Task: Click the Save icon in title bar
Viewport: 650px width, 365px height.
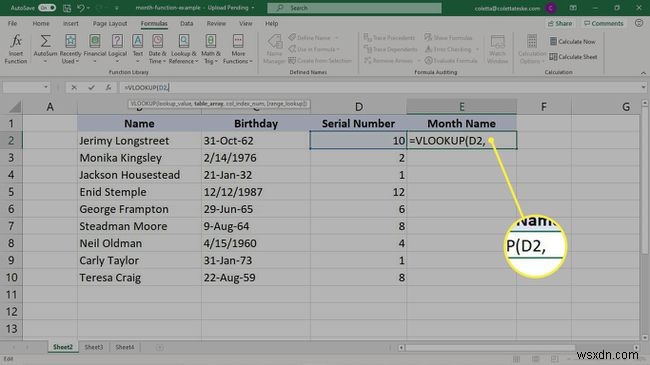Action: 67,8
